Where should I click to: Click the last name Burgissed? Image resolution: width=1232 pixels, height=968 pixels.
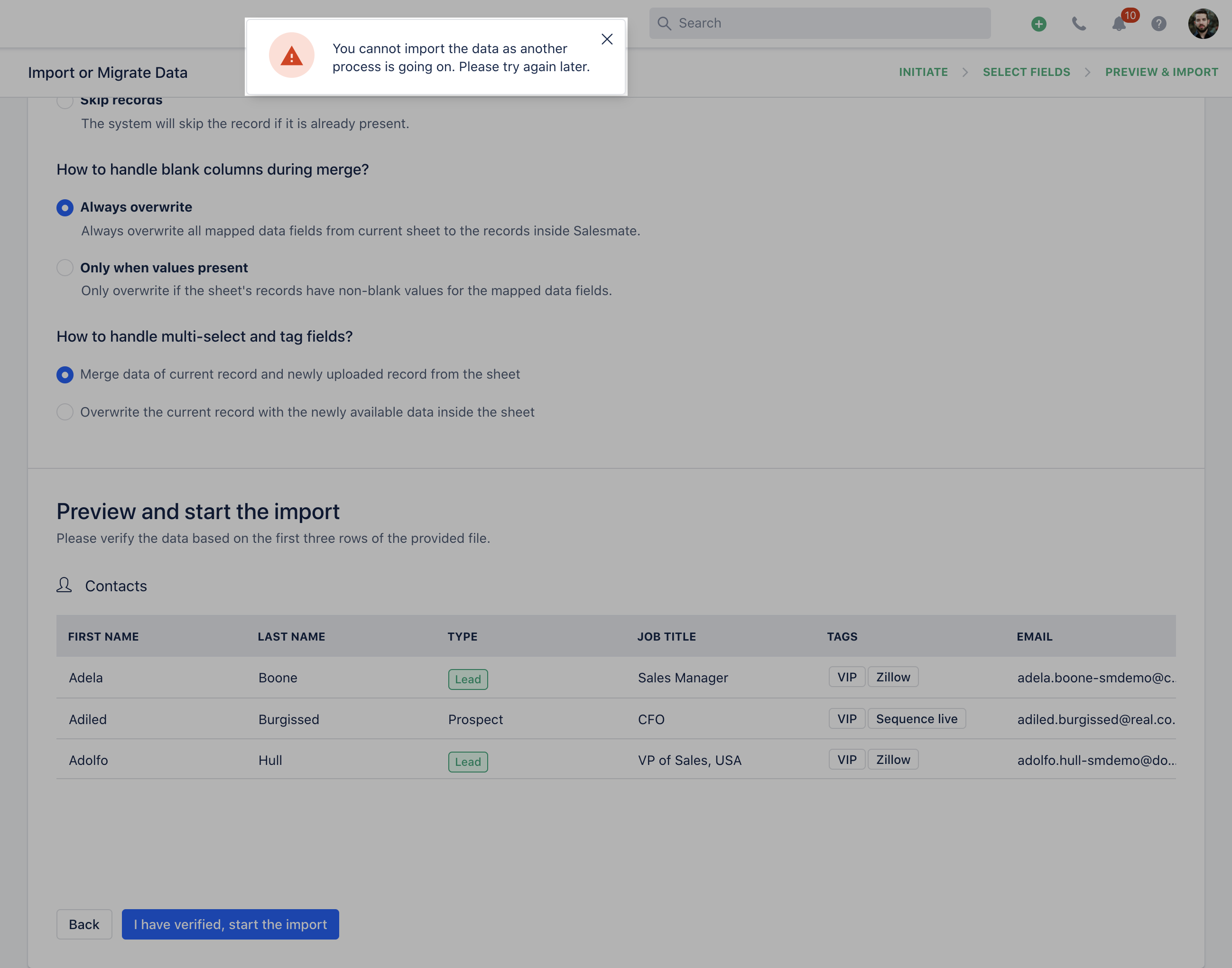click(288, 719)
